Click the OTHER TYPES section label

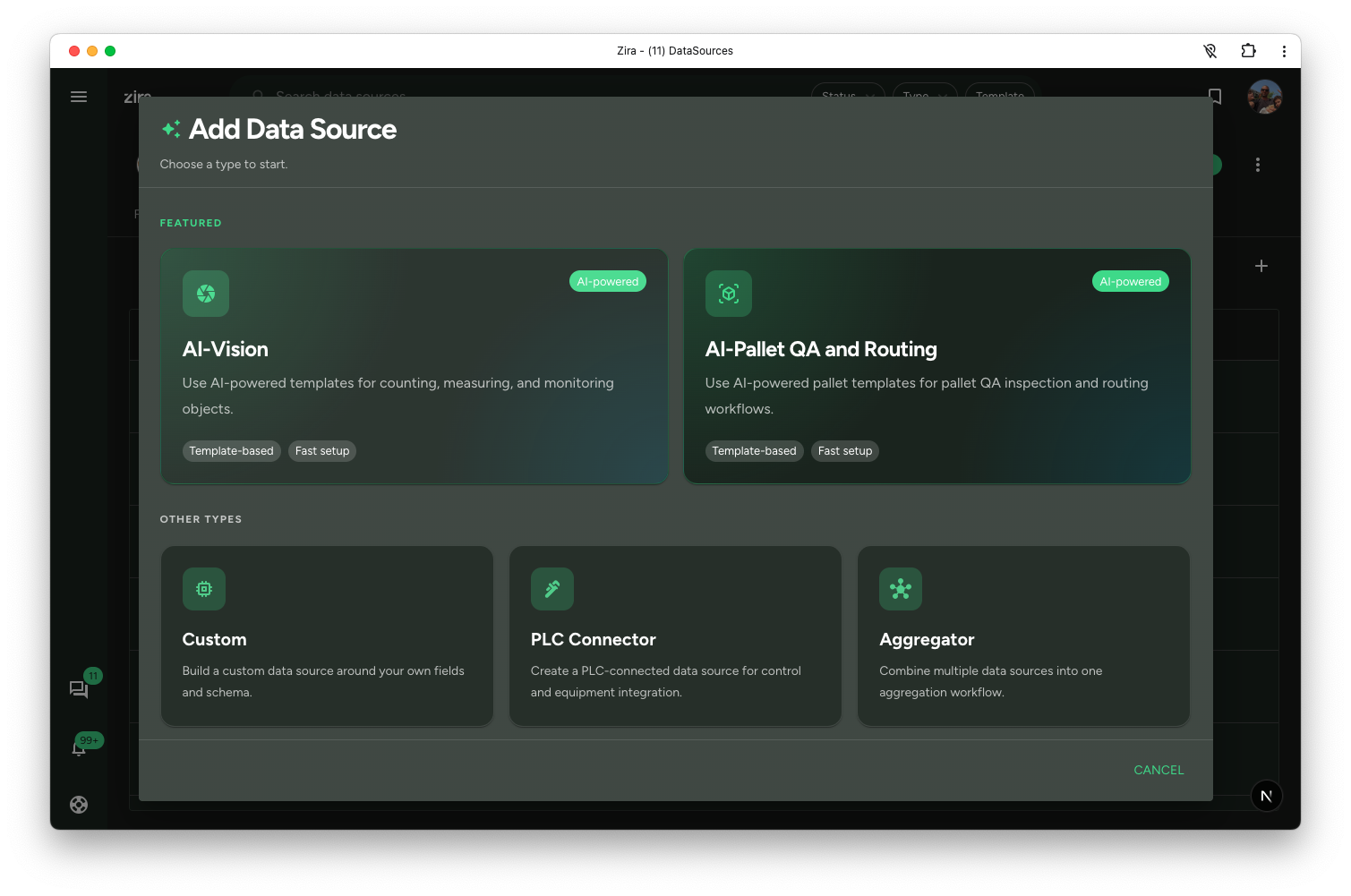point(201,519)
